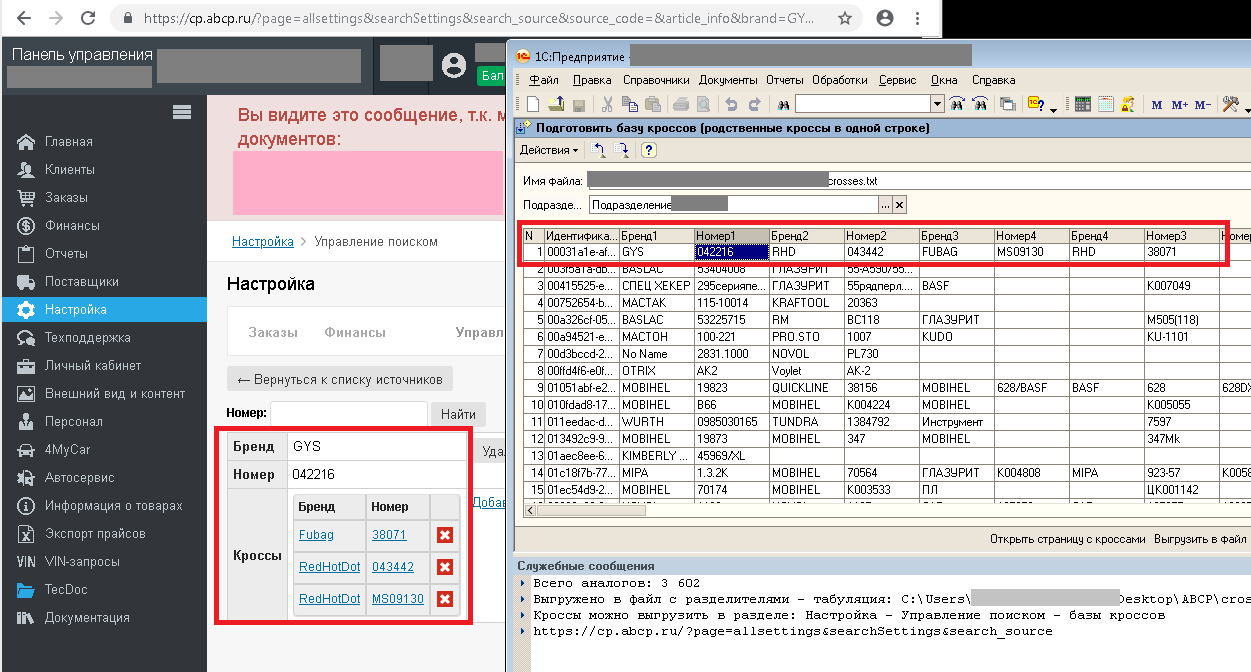Click the Номер search input field
This screenshot has height=672, width=1251.
[349, 413]
